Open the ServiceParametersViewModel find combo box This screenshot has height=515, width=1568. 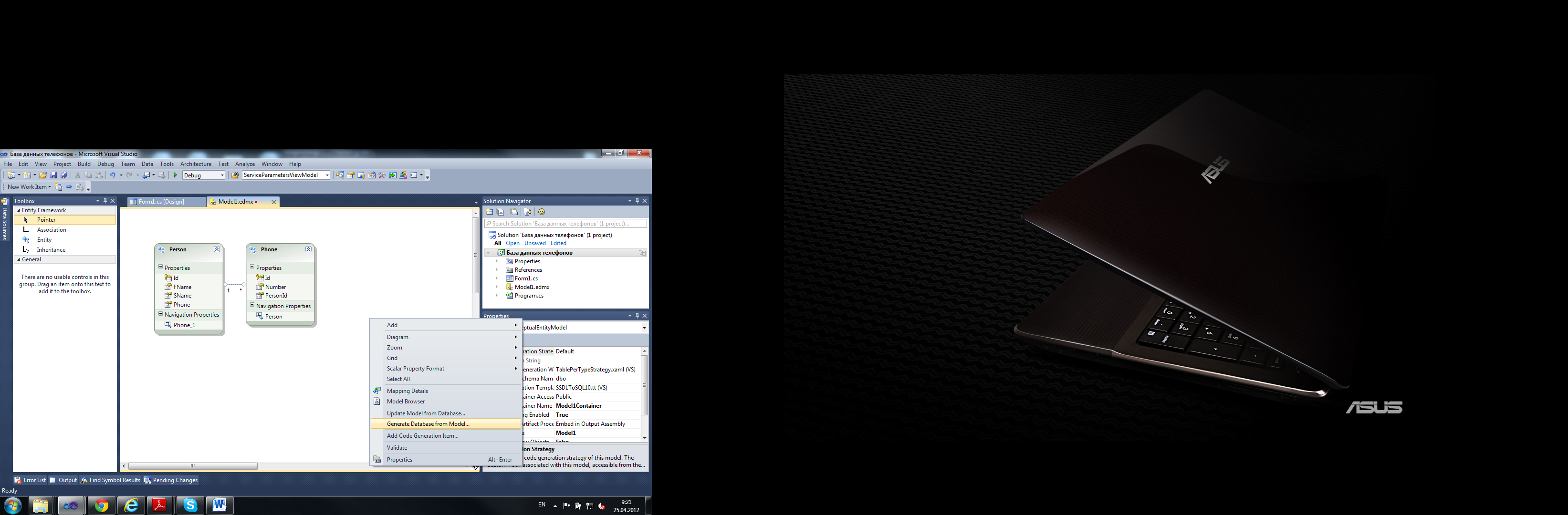coord(327,175)
